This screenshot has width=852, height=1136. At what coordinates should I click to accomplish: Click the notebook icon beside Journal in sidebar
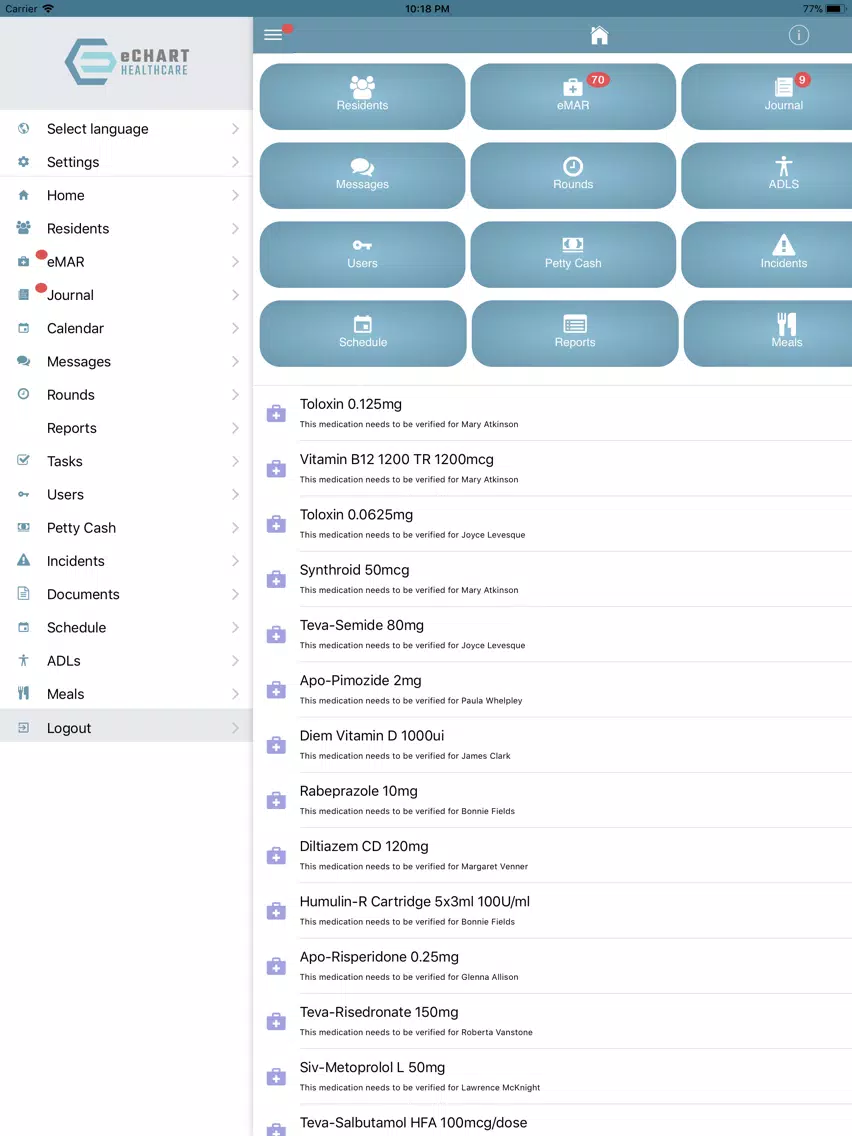tap(23, 294)
